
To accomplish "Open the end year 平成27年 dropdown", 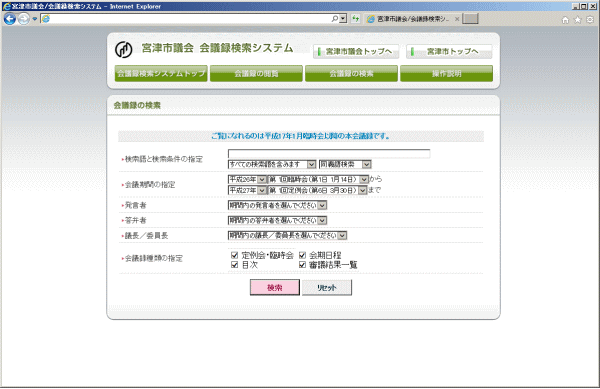I will coord(247,190).
